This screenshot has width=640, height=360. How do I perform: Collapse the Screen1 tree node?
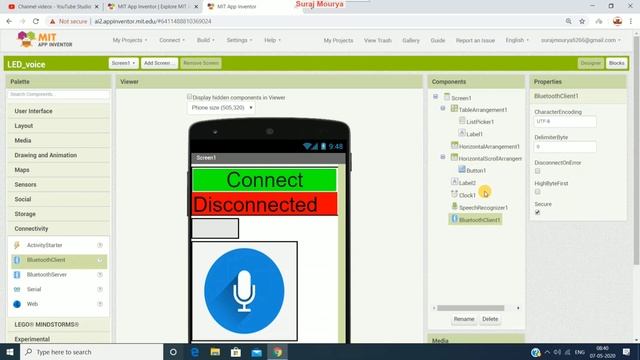click(x=436, y=97)
